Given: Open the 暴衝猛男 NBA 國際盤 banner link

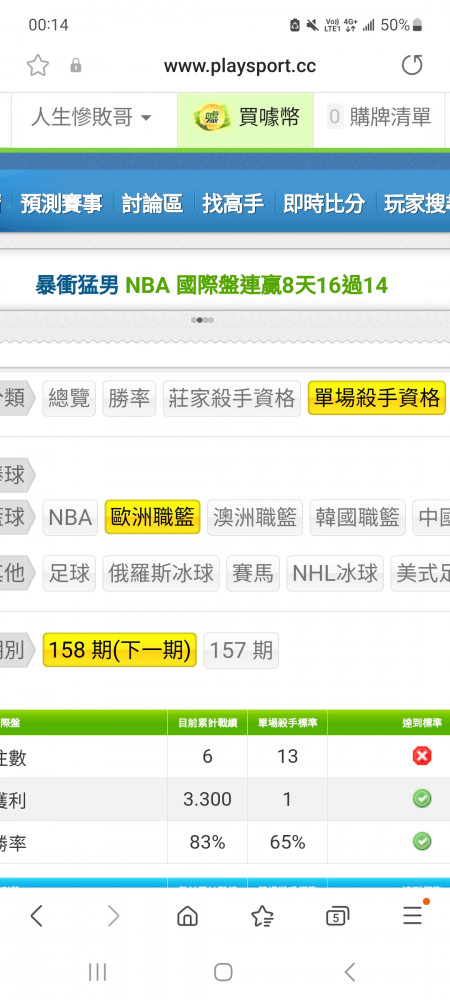Looking at the screenshot, I should coord(211,285).
